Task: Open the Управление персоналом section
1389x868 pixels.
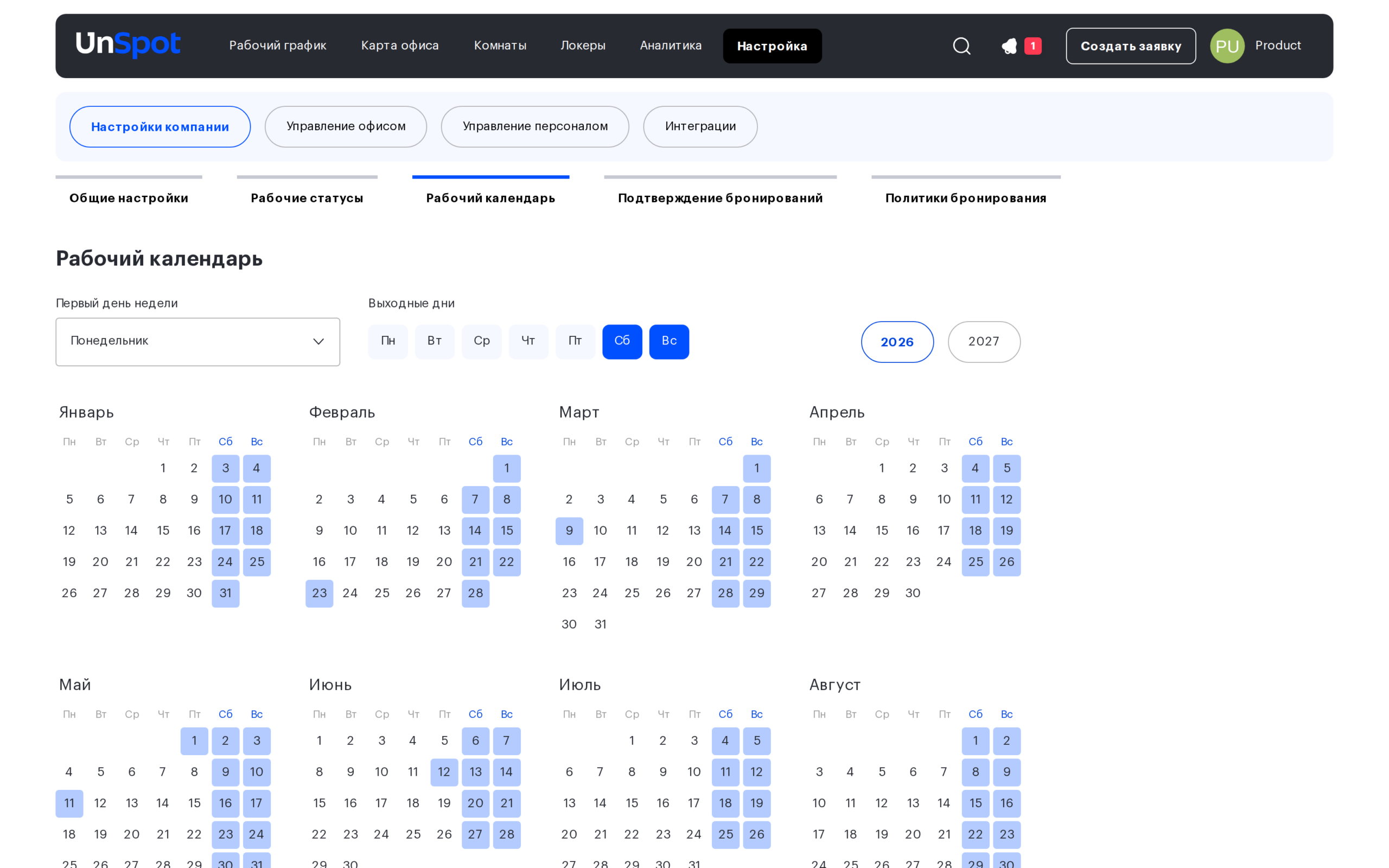Action: click(x=535, y=126)
